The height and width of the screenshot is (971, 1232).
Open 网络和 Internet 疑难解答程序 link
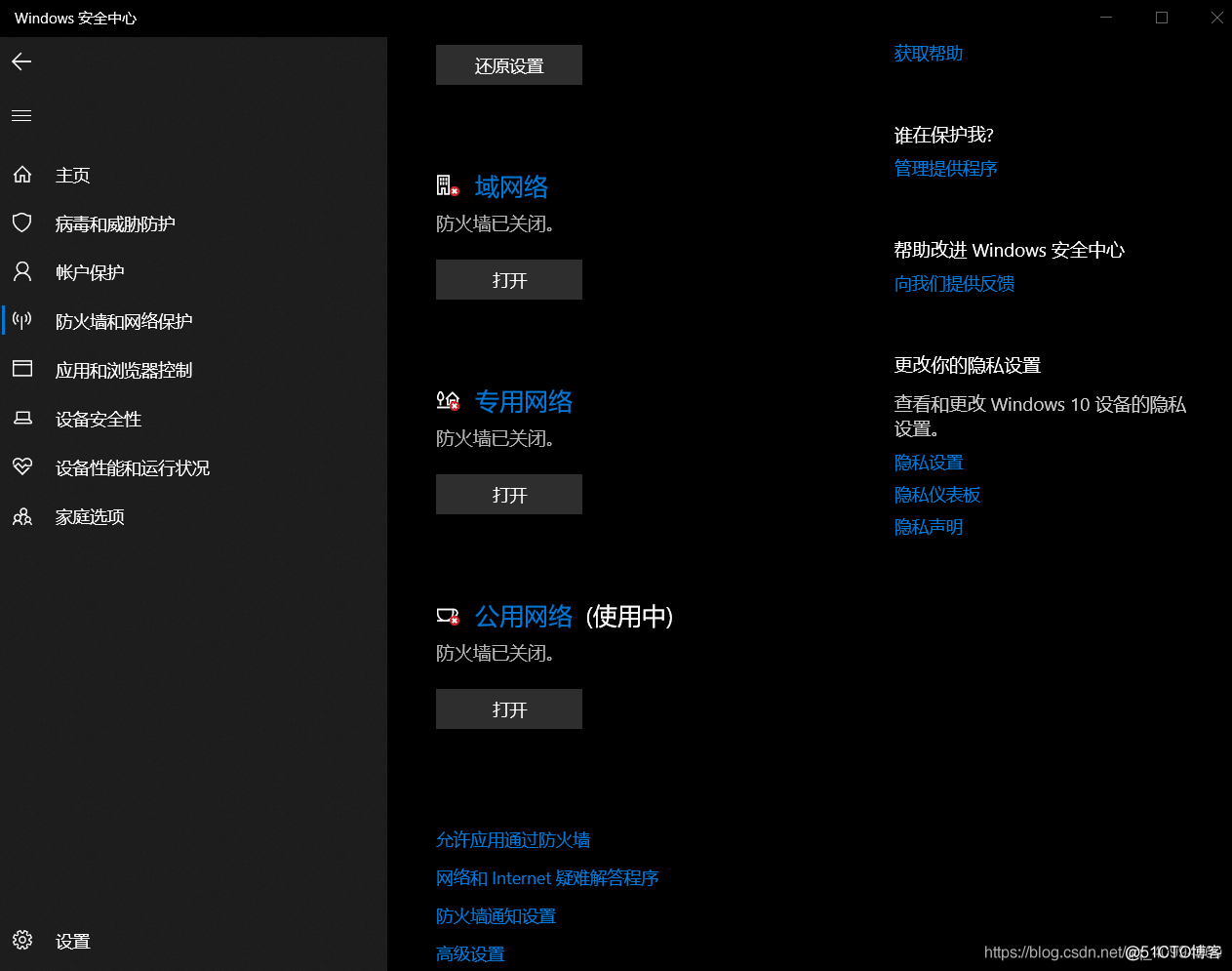(x=547, y=878)
